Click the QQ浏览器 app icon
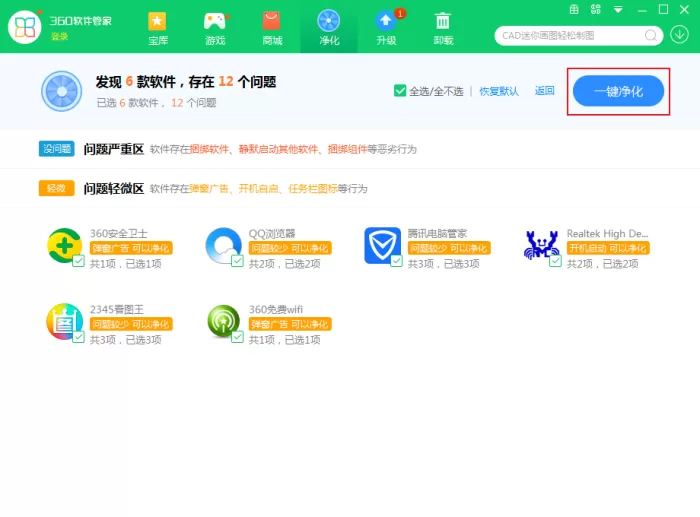The image size is (700, 517). click(x=224, y=246)
